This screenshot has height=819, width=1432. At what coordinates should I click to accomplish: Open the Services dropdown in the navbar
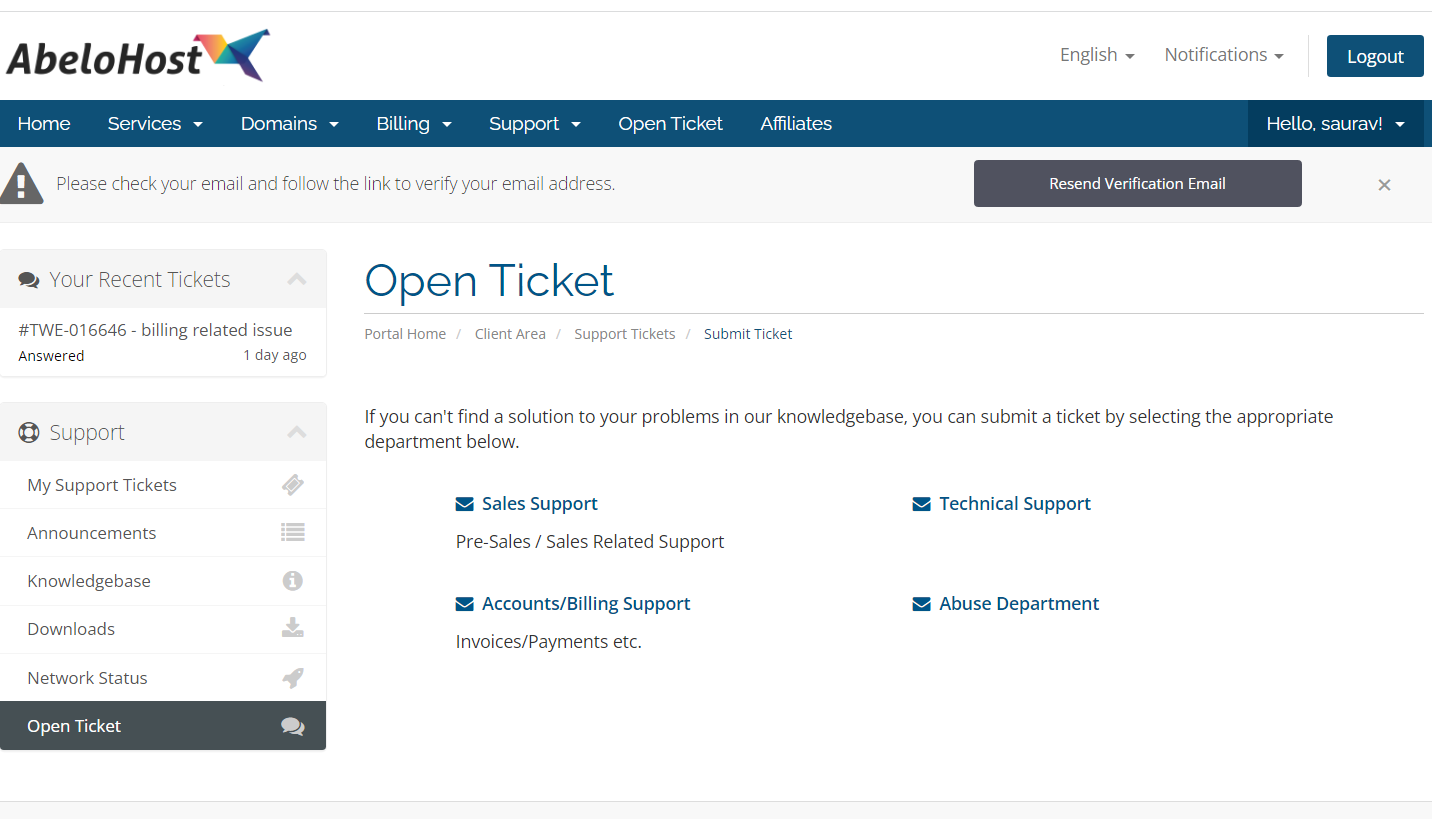tap(155, 123)
